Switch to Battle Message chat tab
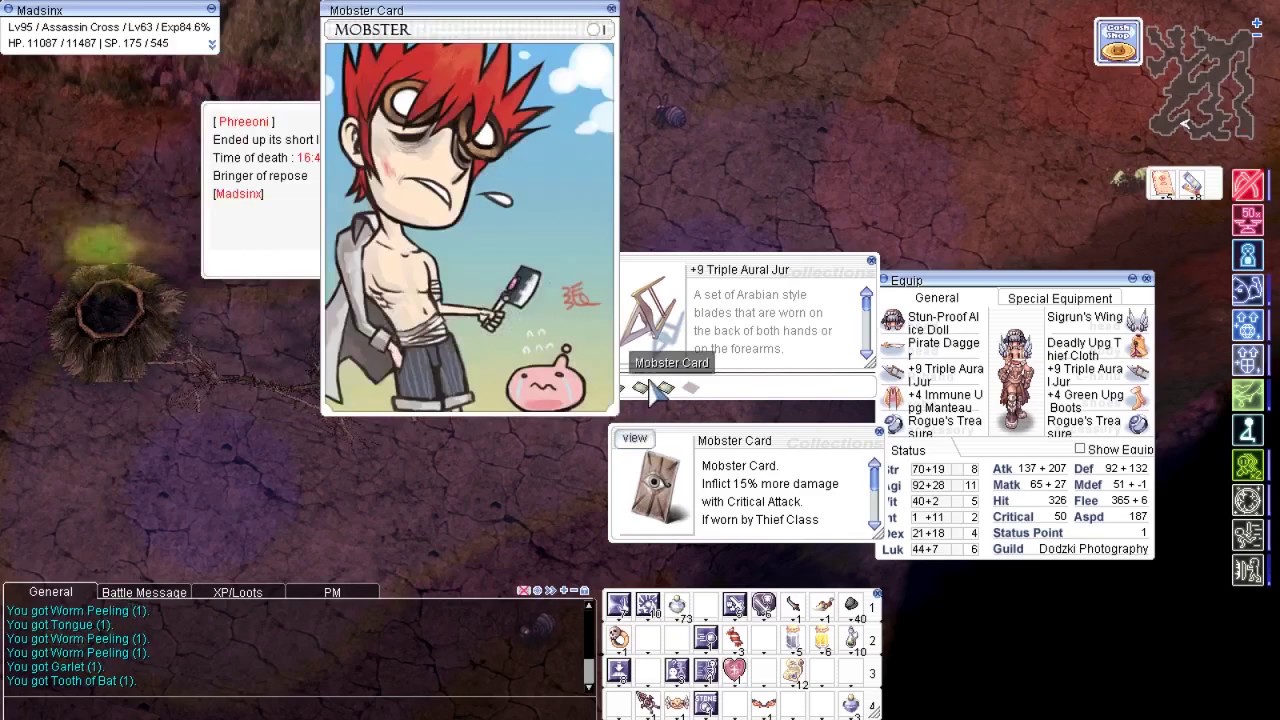1280x720 pixels. point(144,592)
